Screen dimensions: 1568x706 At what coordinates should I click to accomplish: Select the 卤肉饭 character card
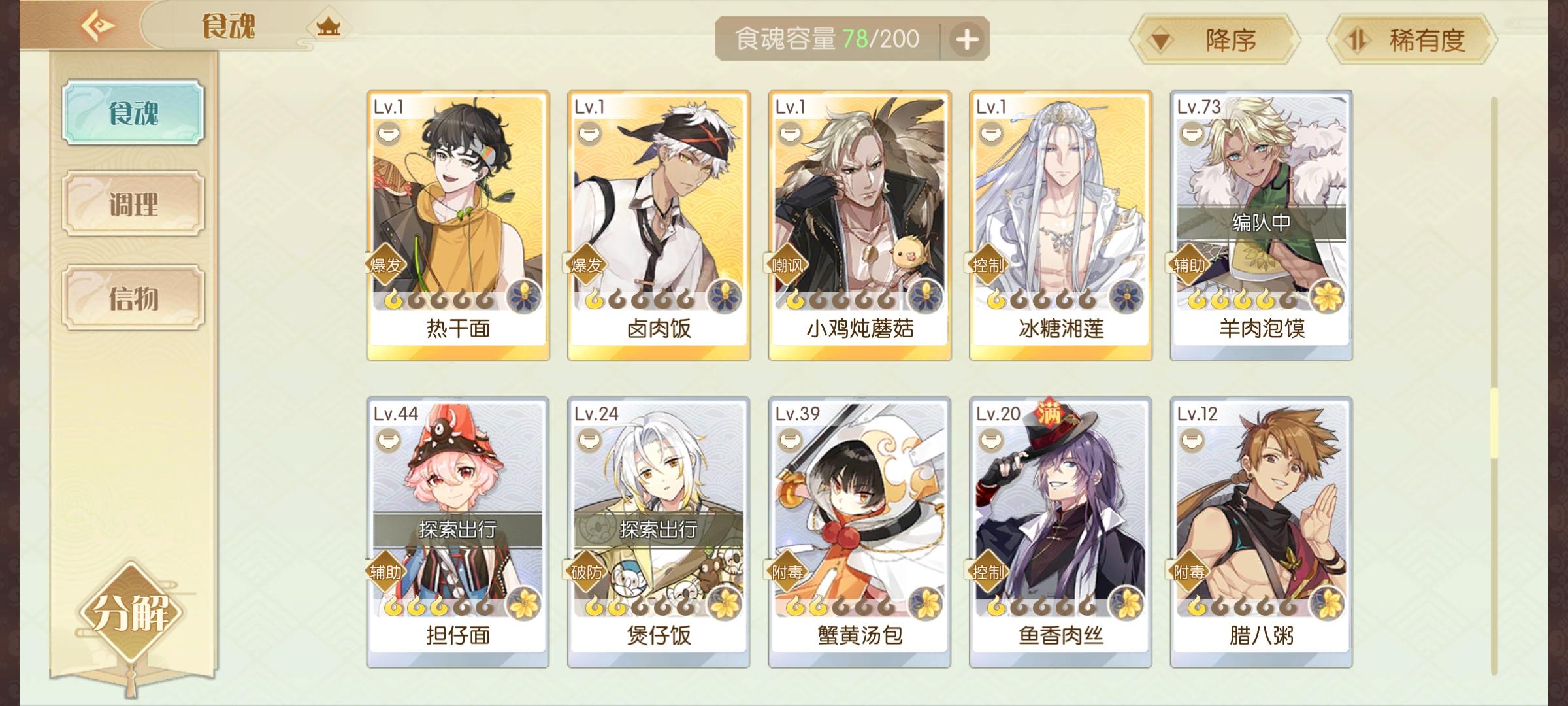659,226
